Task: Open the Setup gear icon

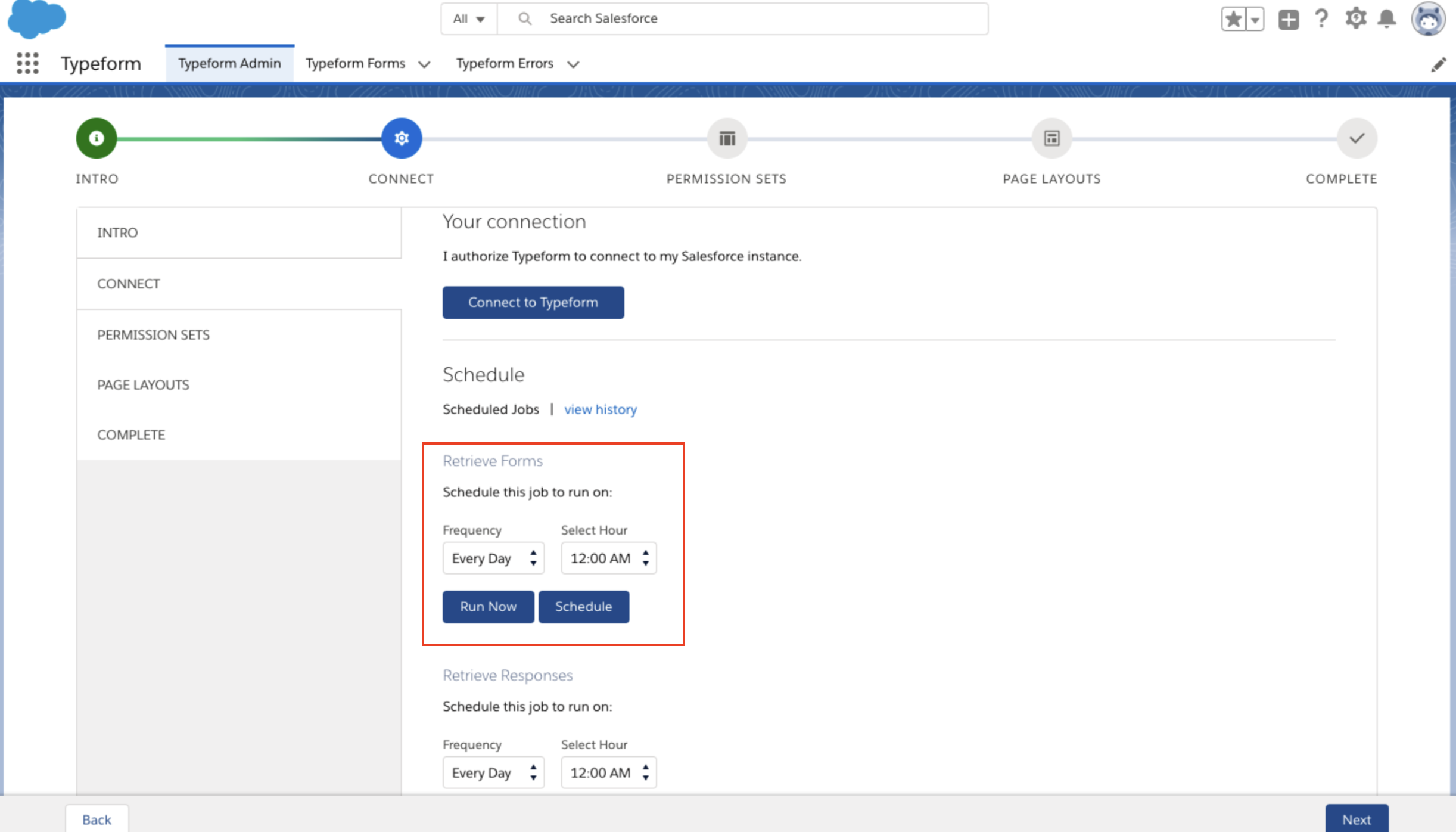Action: click(1355, 18)
